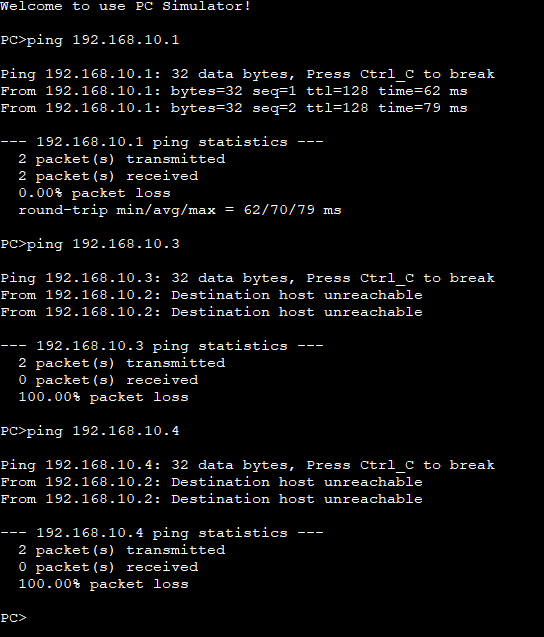544x637 pixels.
Task: Click 'Ping 192.168.10.3: 32 data bytes' line
Action: 247,278
